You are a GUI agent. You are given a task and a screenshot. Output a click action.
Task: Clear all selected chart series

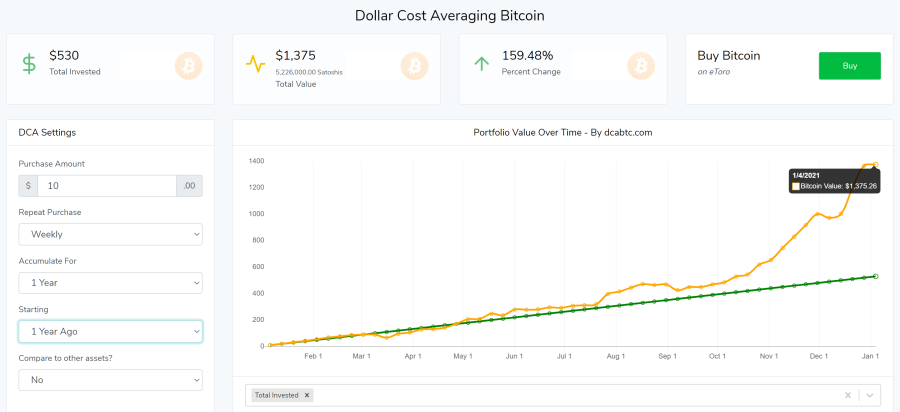click(x=848, y=395)
